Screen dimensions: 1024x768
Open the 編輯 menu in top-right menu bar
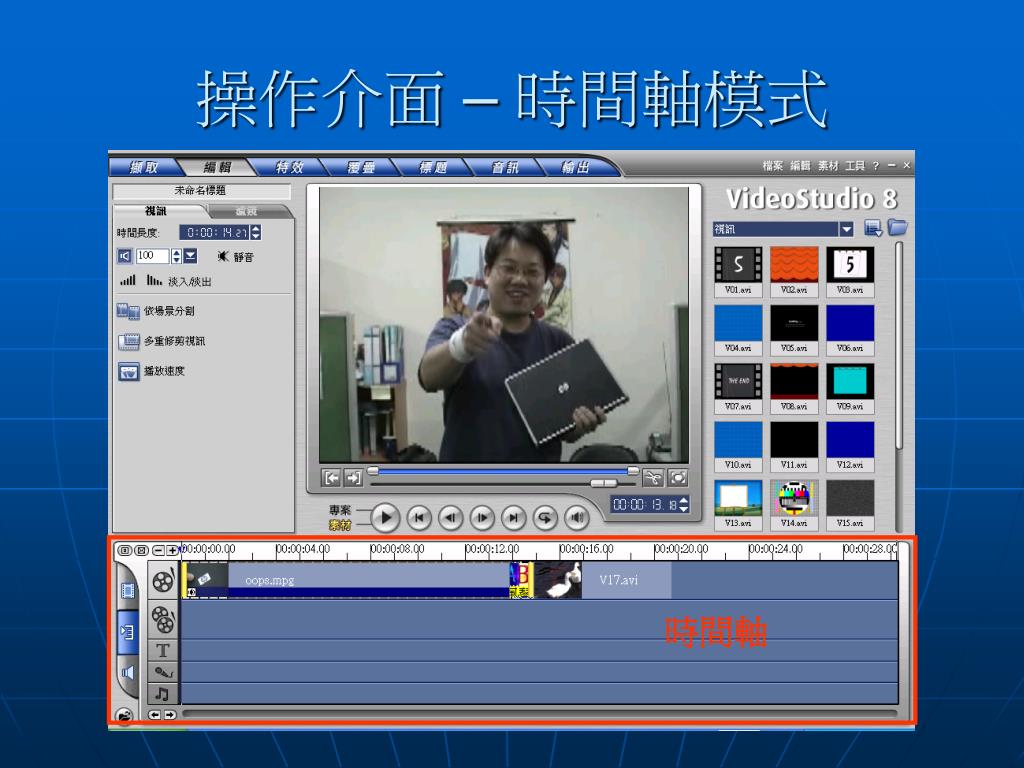800,166
